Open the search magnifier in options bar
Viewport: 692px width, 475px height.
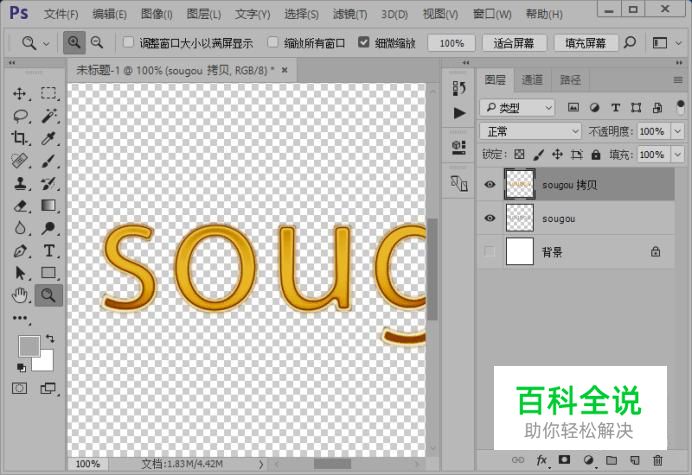(630, 43)
